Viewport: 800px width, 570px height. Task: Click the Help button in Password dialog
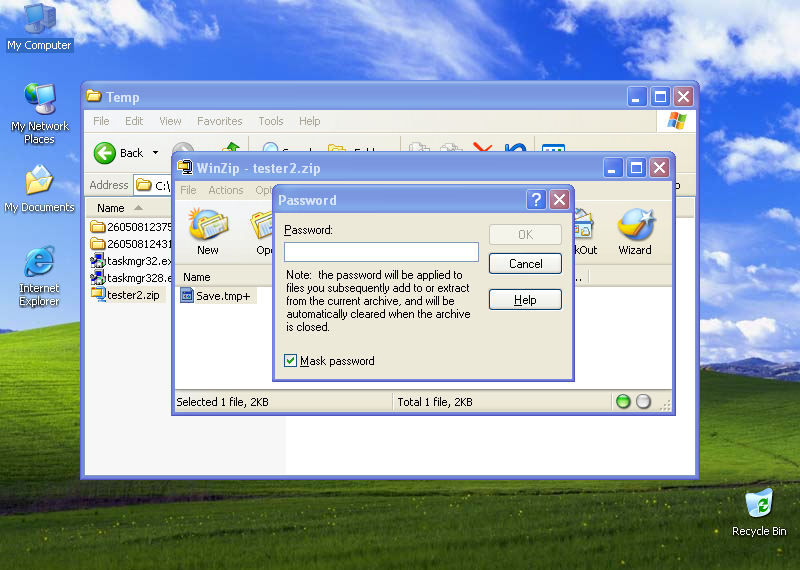pyautogui.click(x=526, y=300)
